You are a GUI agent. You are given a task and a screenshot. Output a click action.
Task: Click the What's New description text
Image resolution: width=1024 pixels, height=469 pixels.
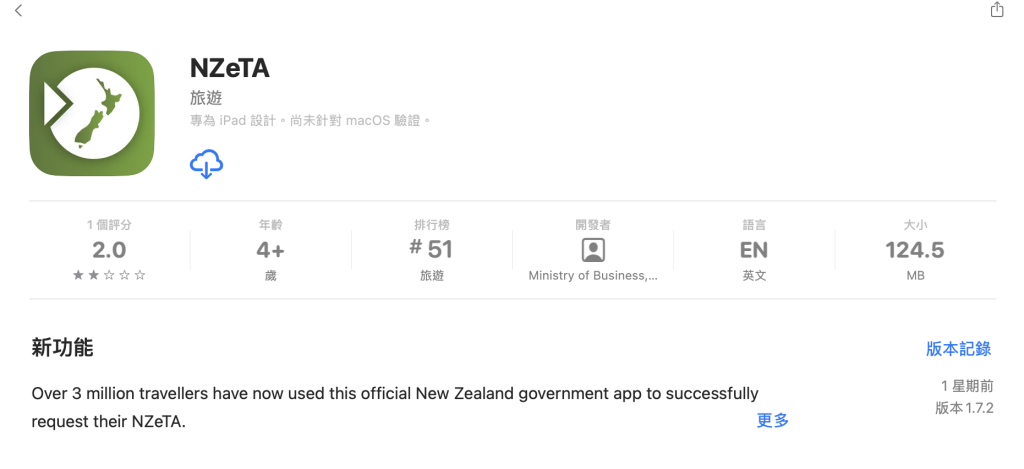[x=395, y=408]
